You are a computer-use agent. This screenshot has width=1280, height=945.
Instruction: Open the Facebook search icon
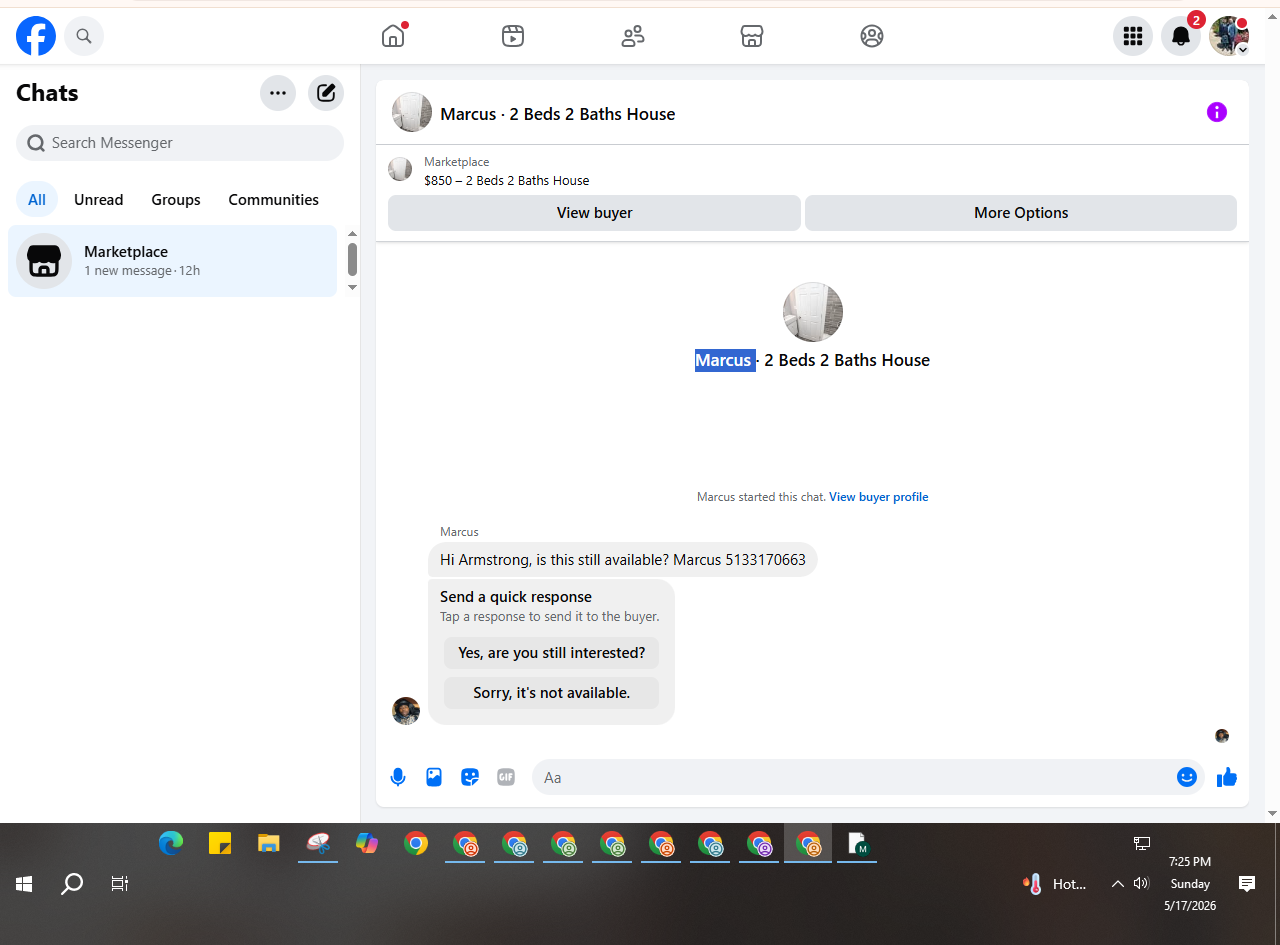84,36
